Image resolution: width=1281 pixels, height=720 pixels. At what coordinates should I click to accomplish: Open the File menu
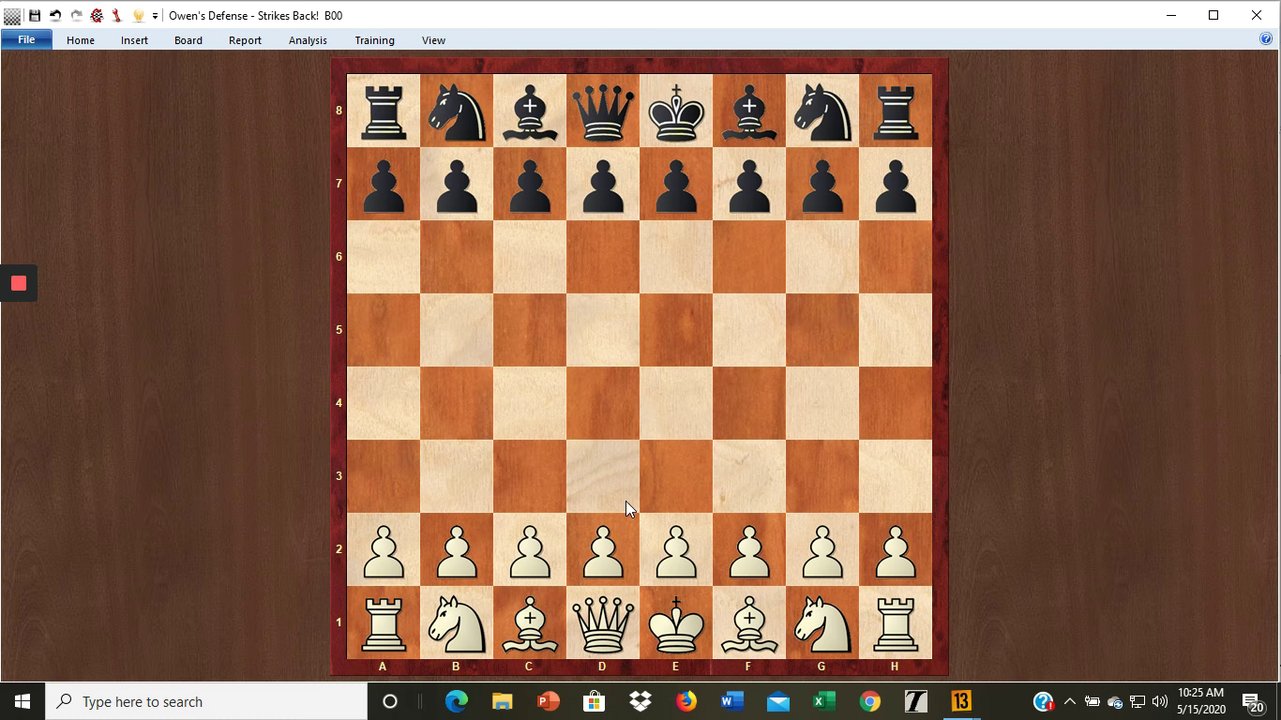click(26, 40)
